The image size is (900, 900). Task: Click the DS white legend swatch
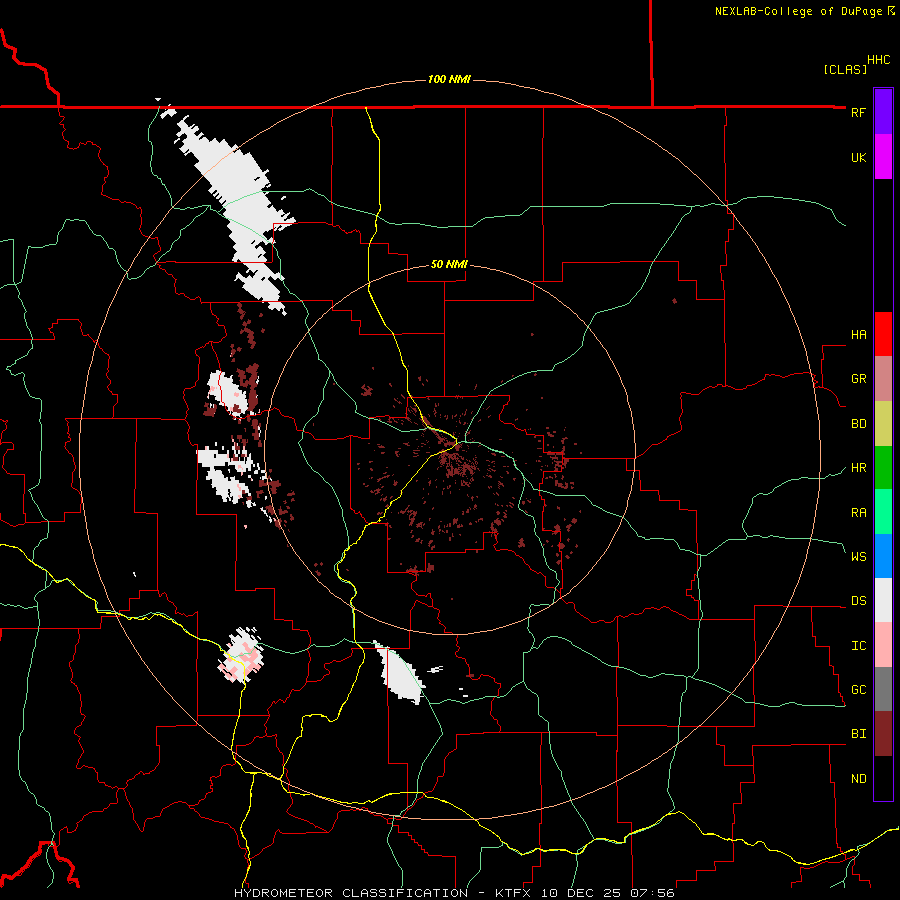click(883, 600)
